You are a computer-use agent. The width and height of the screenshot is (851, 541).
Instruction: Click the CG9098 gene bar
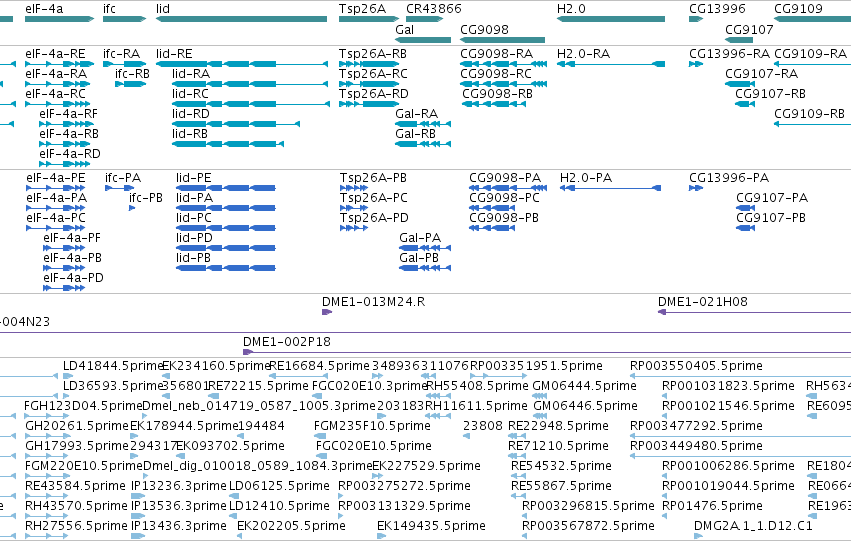(x=503, y=40)
